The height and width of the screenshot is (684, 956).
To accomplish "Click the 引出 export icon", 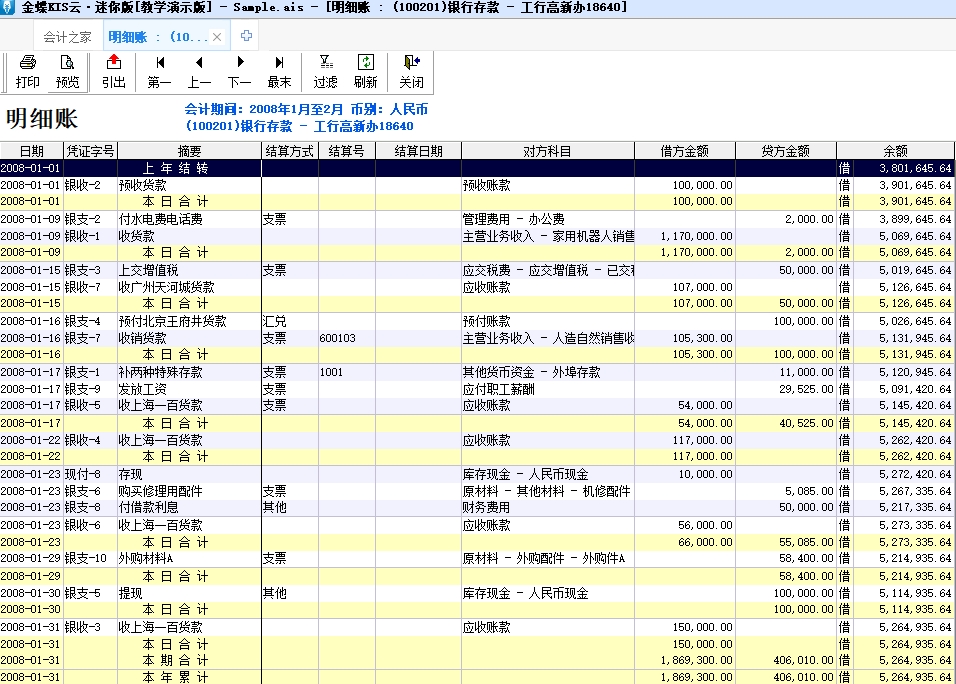I will [113, 71].
